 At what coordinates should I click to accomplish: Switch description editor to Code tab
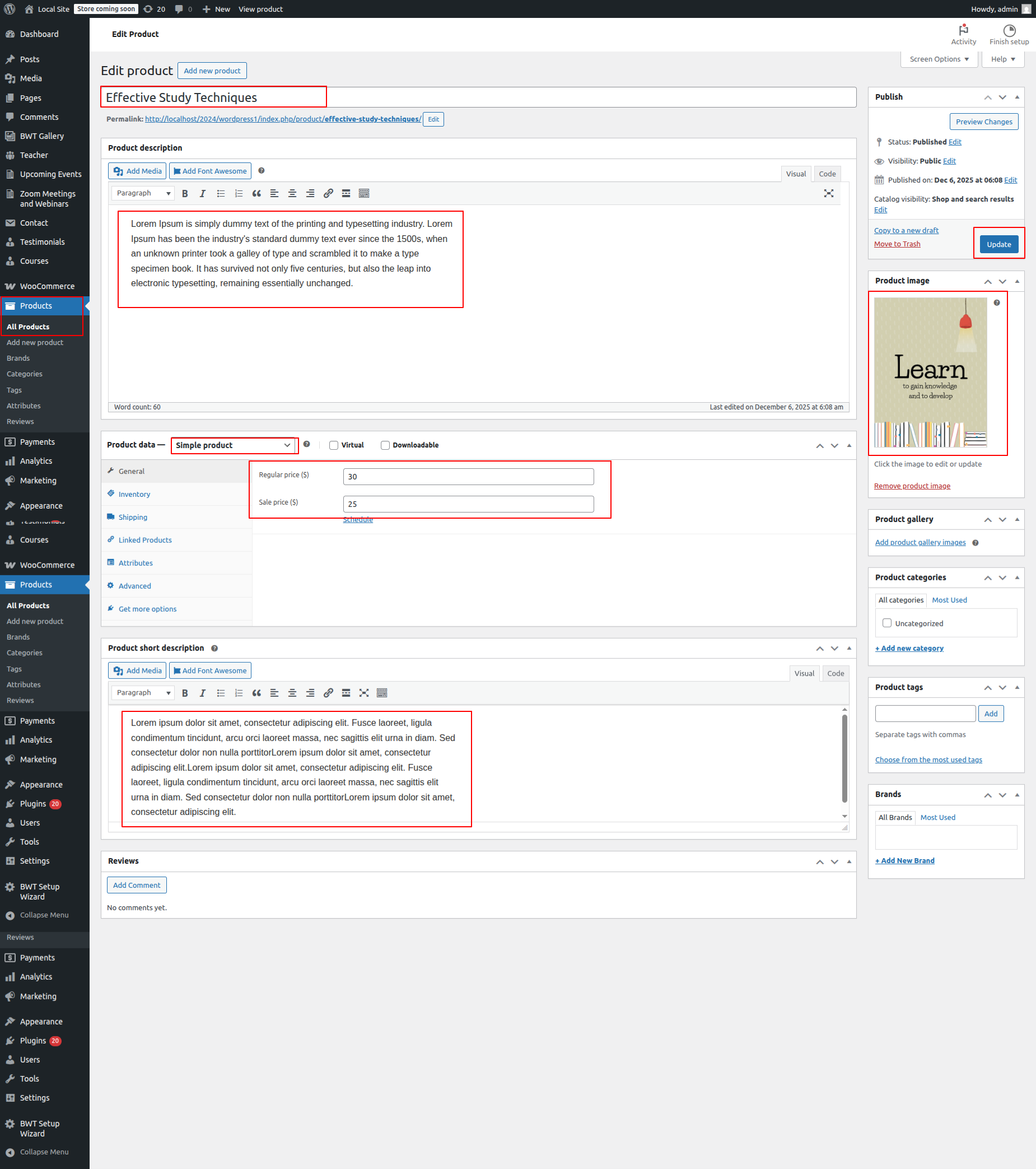tap(827, 174)
